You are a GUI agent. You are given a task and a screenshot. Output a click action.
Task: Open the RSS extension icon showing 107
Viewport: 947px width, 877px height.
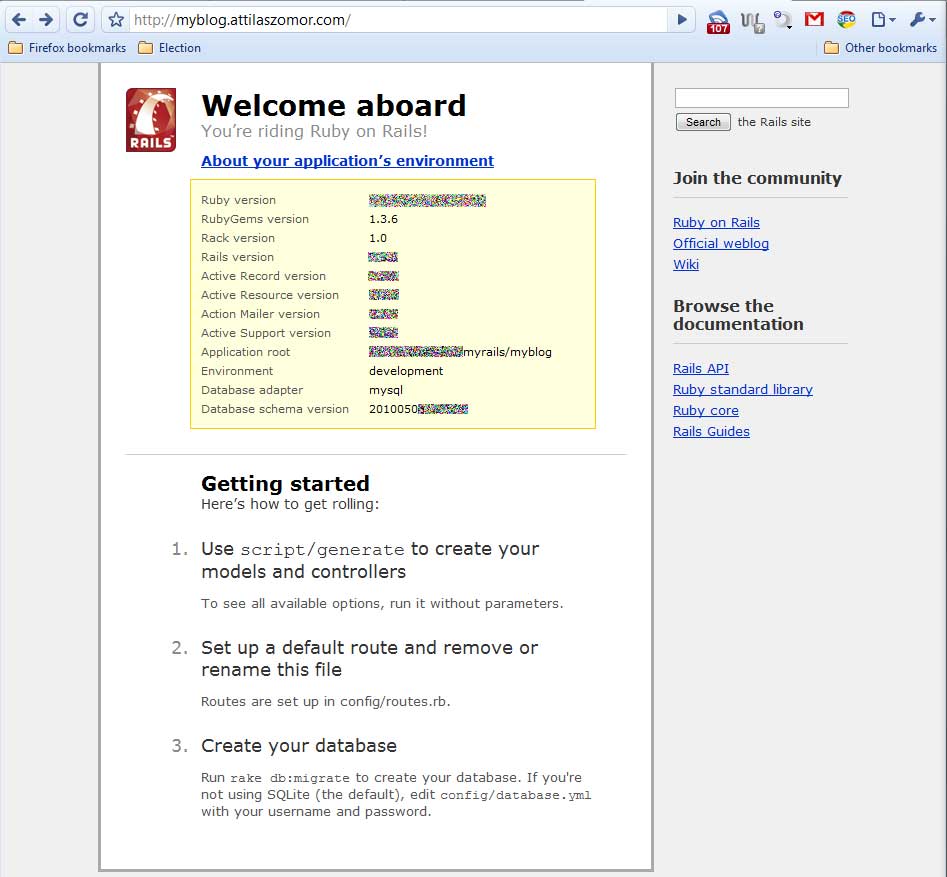pyautogui.click(x=718, y=21)
